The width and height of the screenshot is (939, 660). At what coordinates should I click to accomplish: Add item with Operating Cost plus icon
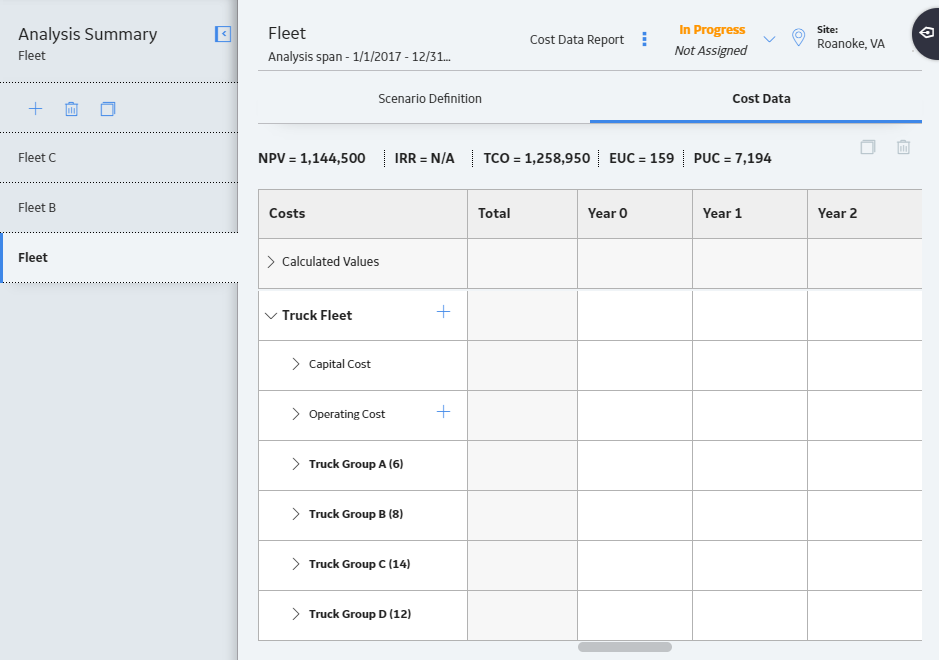pos(443,411)
